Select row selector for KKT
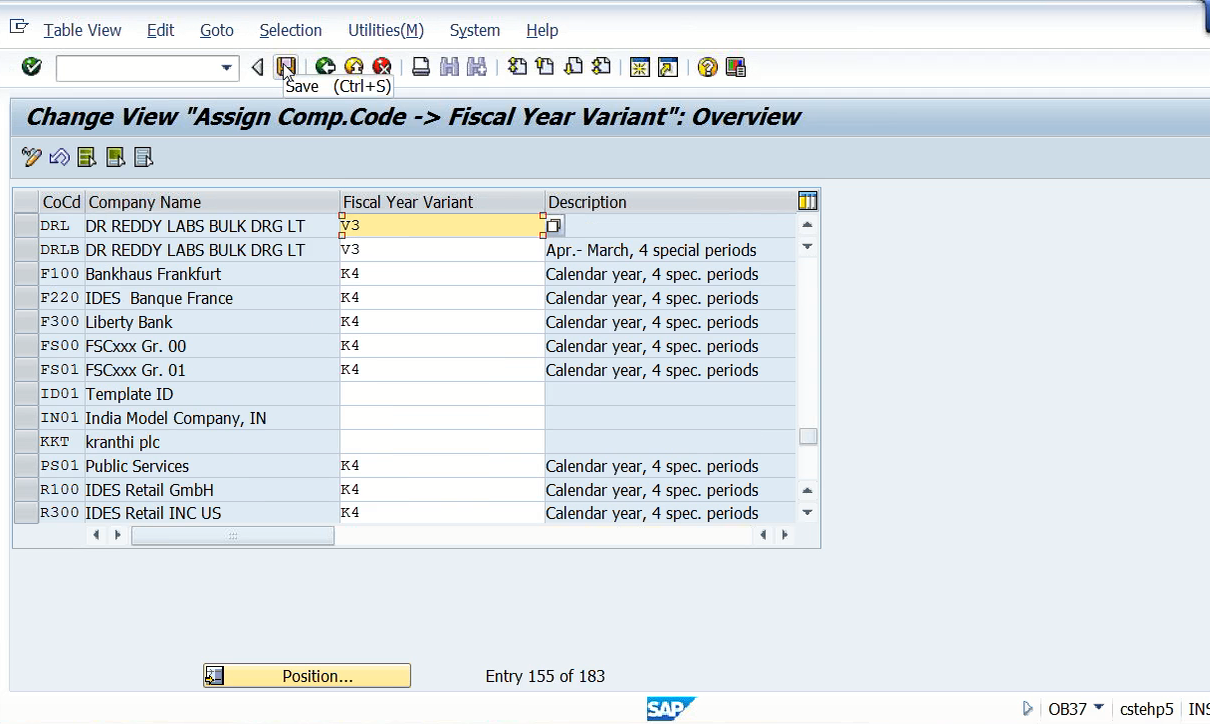The image size is (1210, 724). point(26,442)
